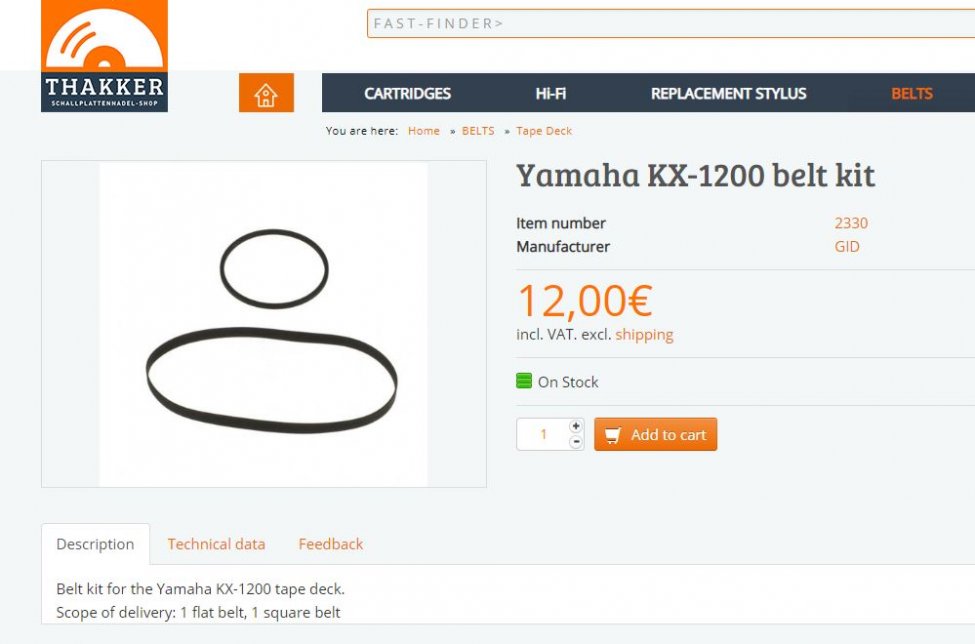Click the Thakker logo
Image resolution: width=975 pixels, height=644 pixels.
pos(104,56)
